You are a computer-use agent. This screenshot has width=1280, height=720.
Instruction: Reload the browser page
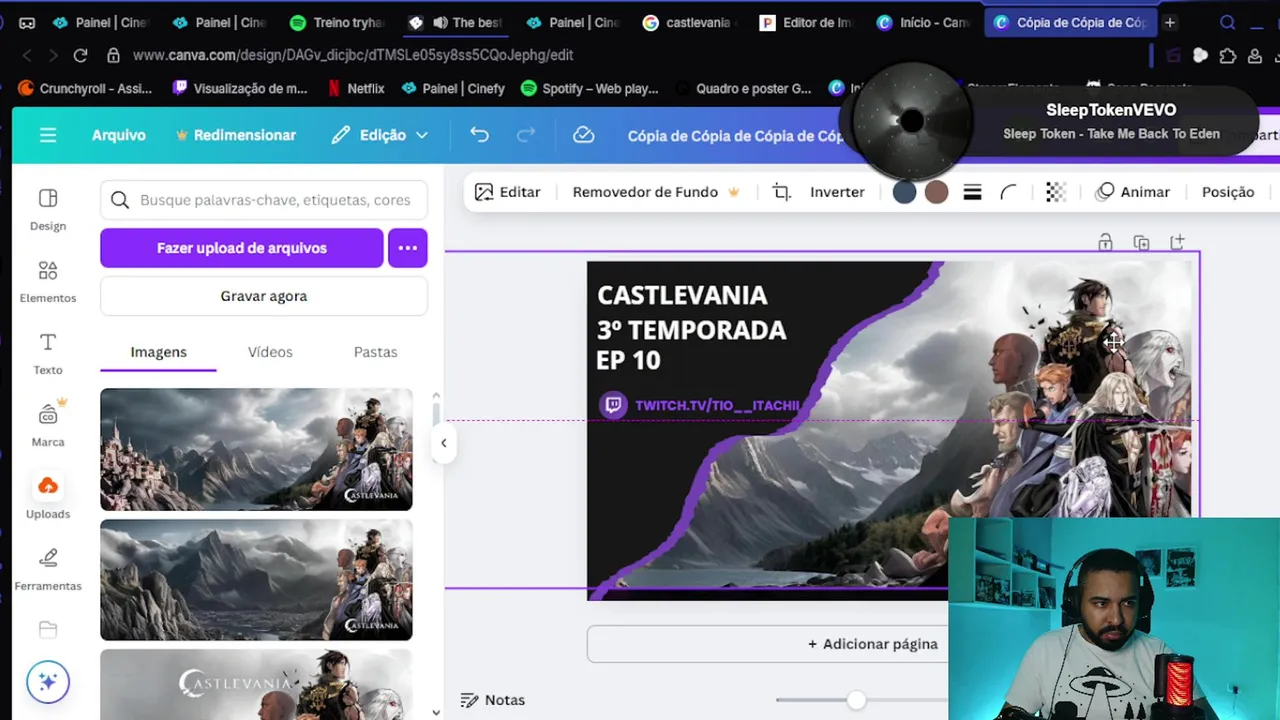(x=80, y=55)
